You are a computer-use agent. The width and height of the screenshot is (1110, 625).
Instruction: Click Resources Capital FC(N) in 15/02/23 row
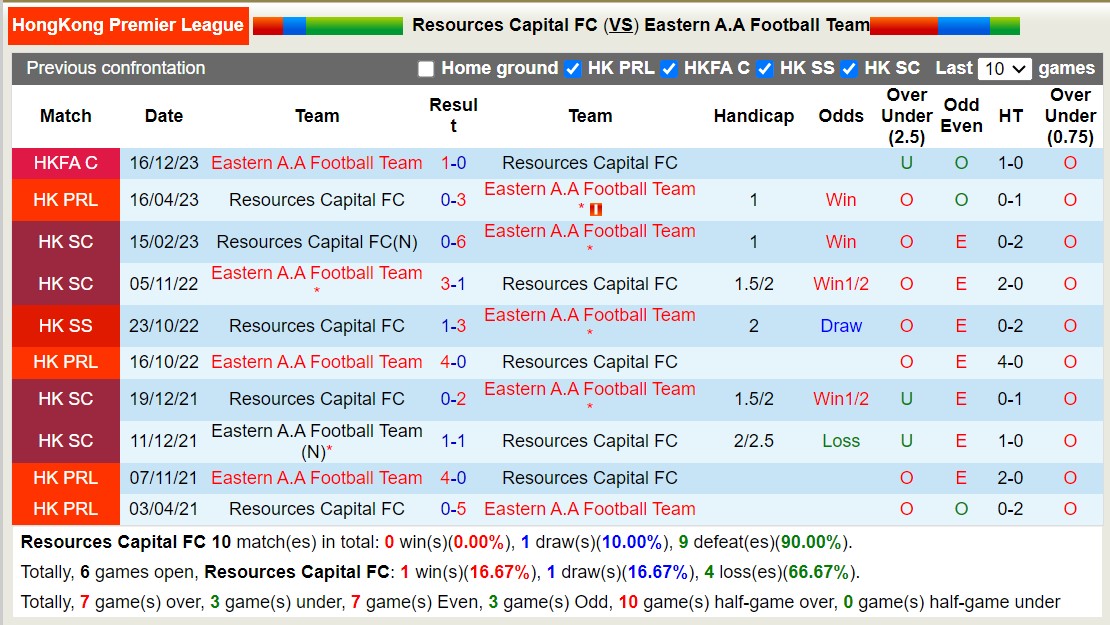[x=316, y=241]
